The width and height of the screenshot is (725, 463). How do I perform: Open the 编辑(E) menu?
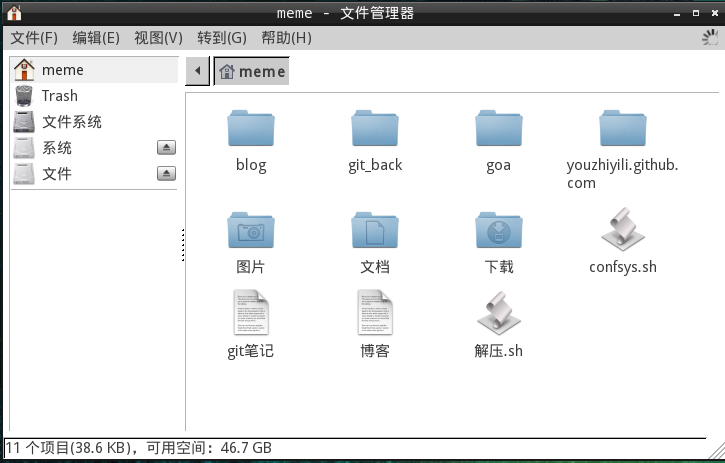pos(96,38)
